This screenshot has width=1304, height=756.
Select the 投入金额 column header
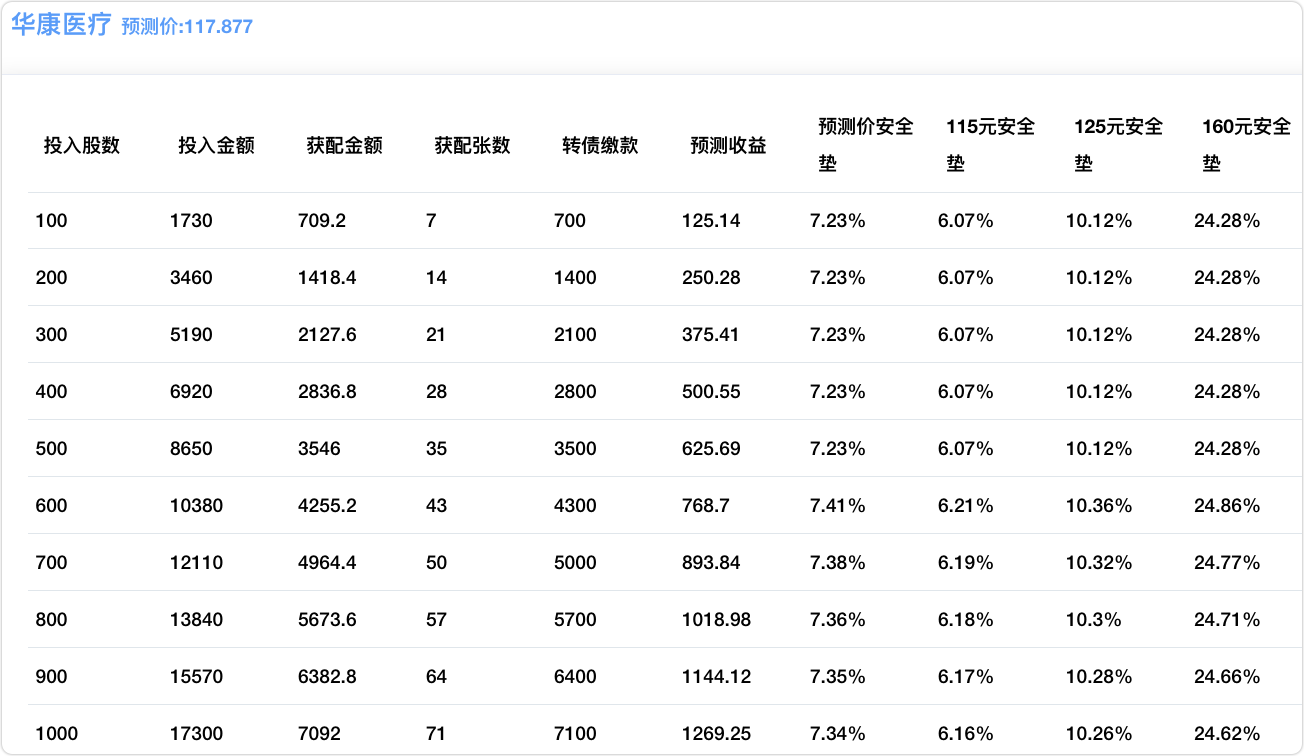coord(216,145)
